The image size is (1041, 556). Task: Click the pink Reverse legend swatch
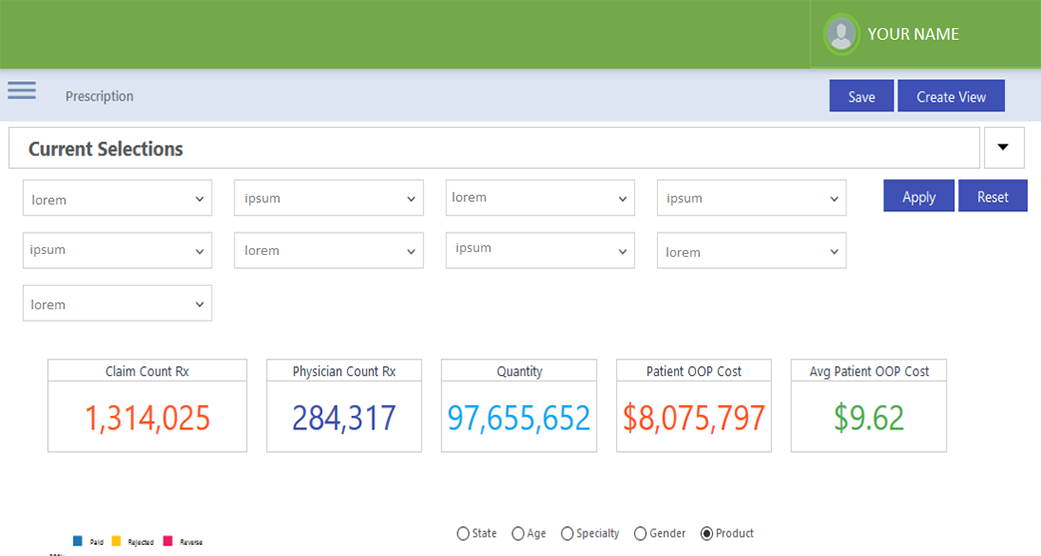pyautogui.click(x=168, y=541)
